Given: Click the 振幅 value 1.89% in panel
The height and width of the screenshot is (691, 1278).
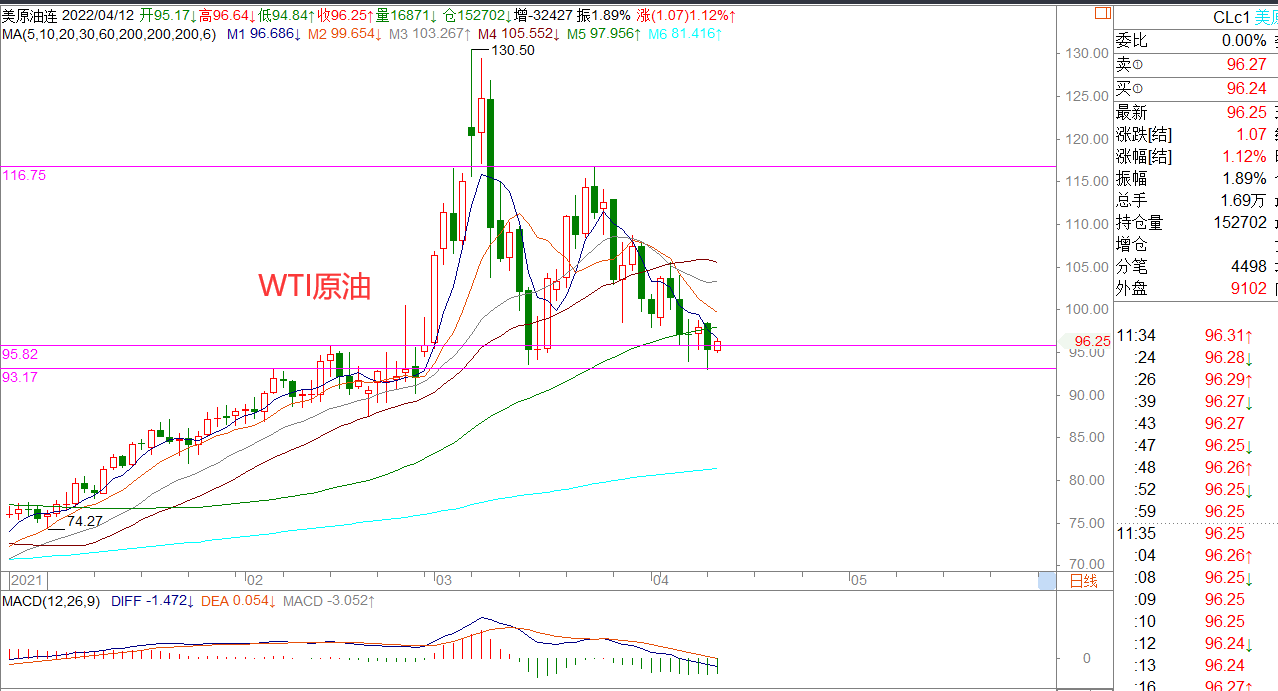Looking at the screenshot, I should [x=1244, y=178].
